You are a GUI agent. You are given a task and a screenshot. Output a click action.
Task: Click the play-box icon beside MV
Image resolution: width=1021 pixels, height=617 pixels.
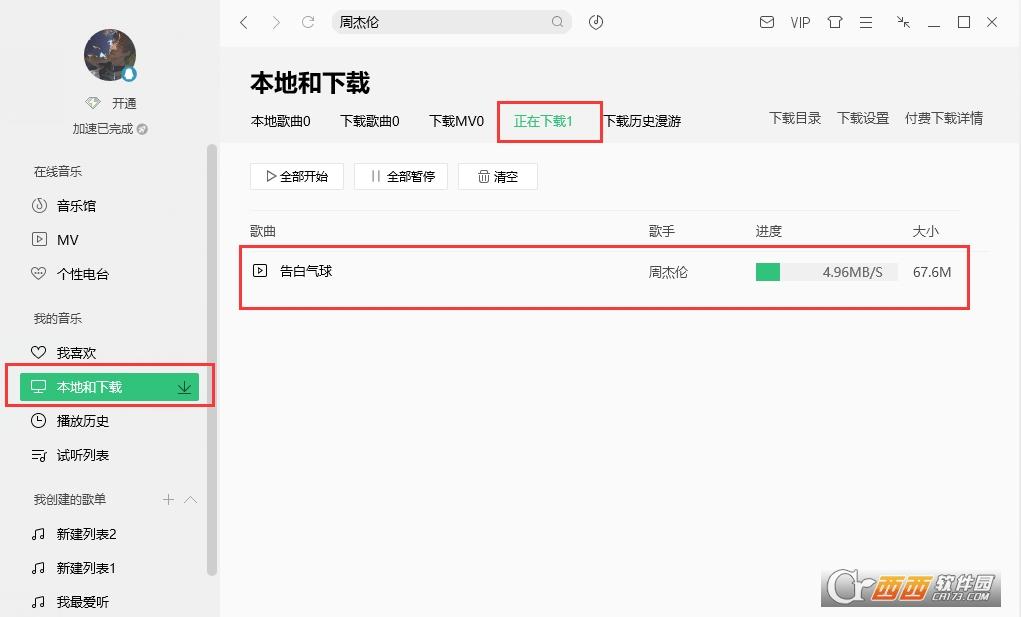(39, 239)
